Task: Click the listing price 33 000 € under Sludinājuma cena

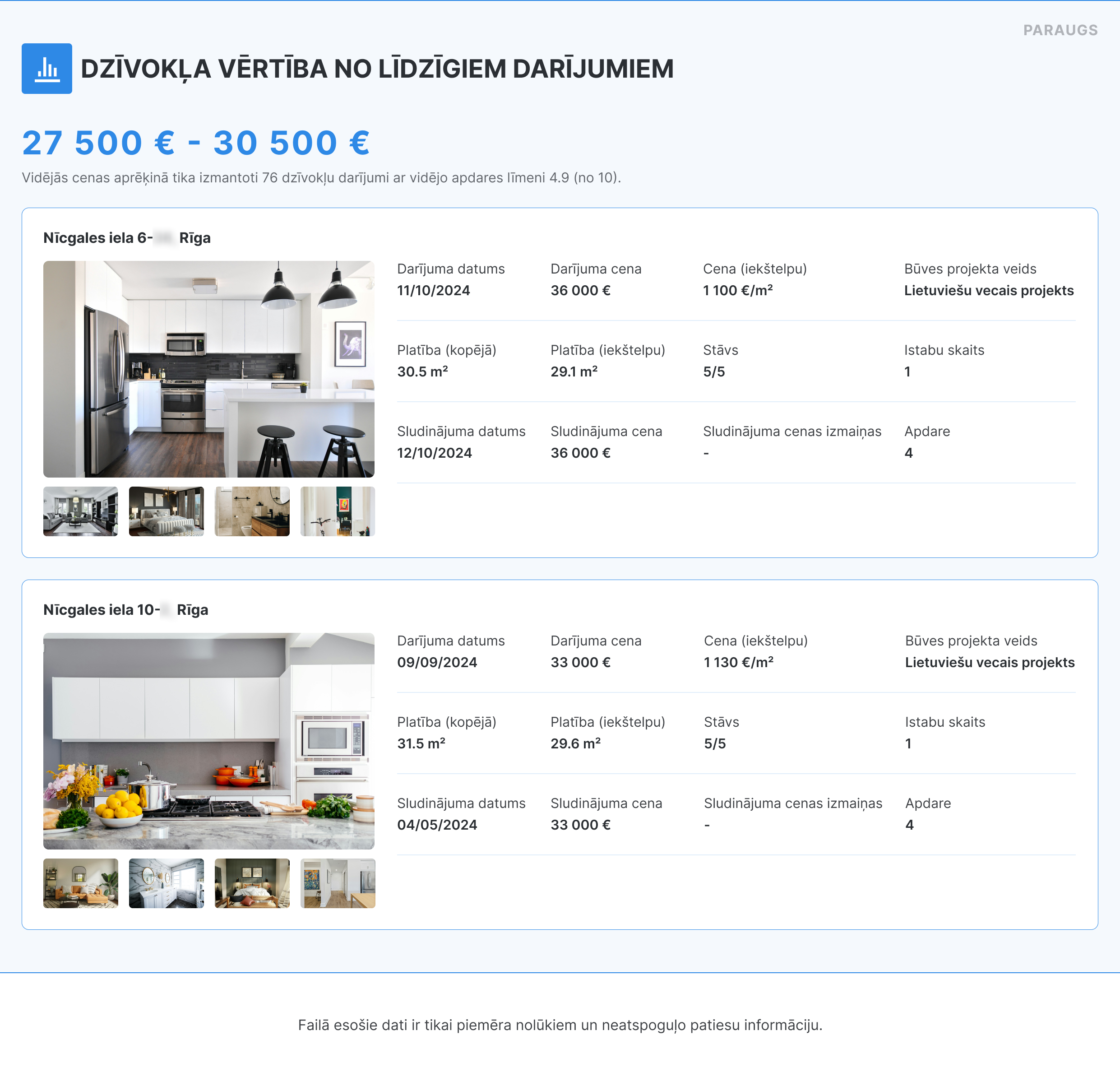Action: point(581,825)
